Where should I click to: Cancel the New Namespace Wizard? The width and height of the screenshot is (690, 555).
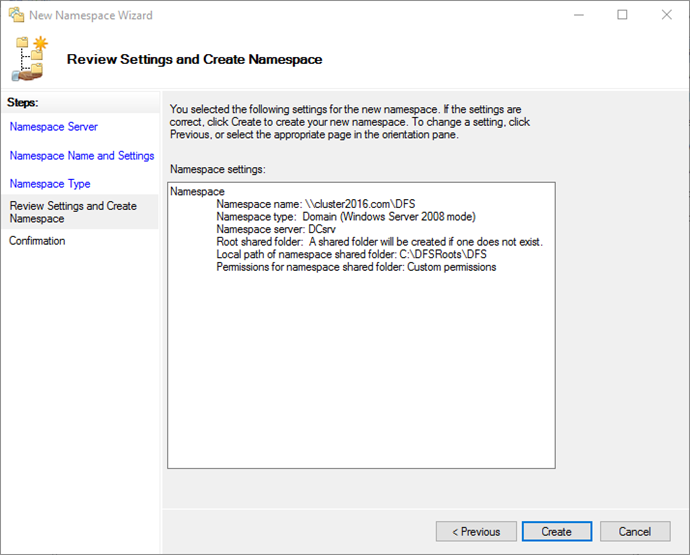[635, 531]
